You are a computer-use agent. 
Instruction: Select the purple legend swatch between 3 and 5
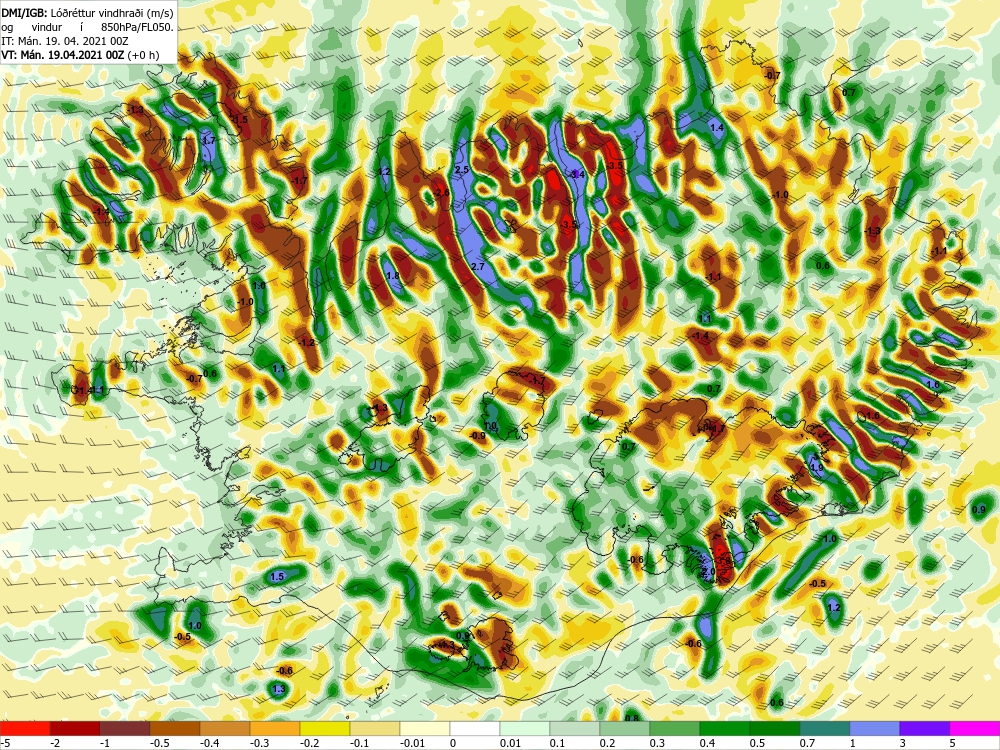point(925,728)
